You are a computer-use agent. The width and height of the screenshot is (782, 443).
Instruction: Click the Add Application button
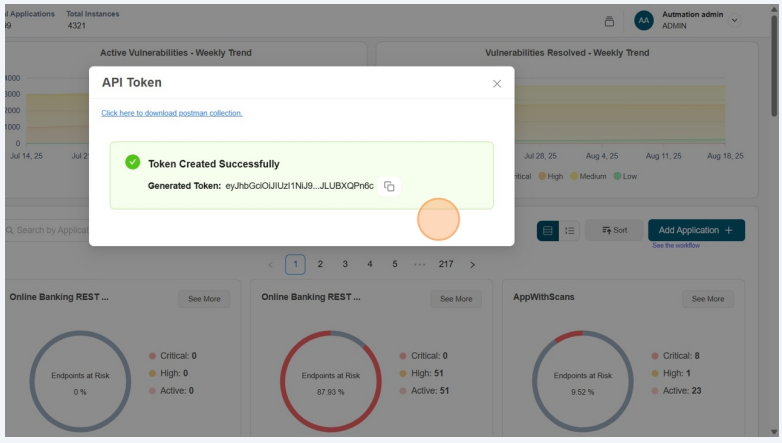[696, 230]
